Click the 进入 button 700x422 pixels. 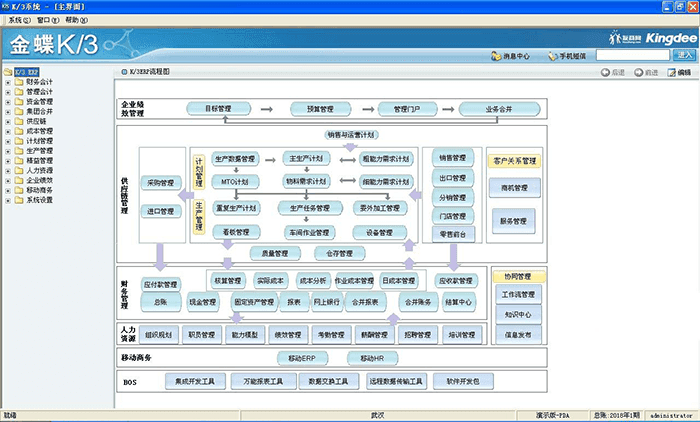[x=685, y=56]
